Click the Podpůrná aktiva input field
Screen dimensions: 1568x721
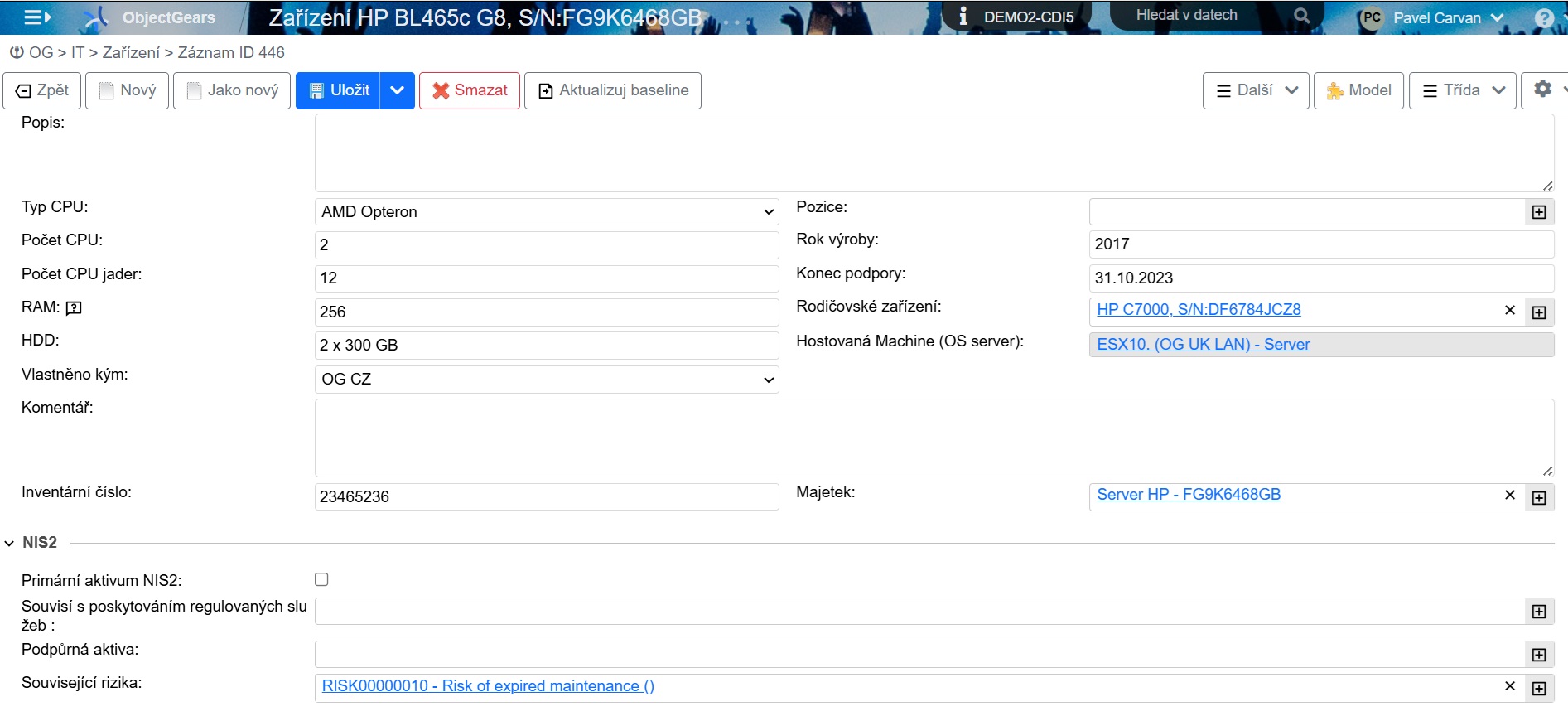coord(919,655)
